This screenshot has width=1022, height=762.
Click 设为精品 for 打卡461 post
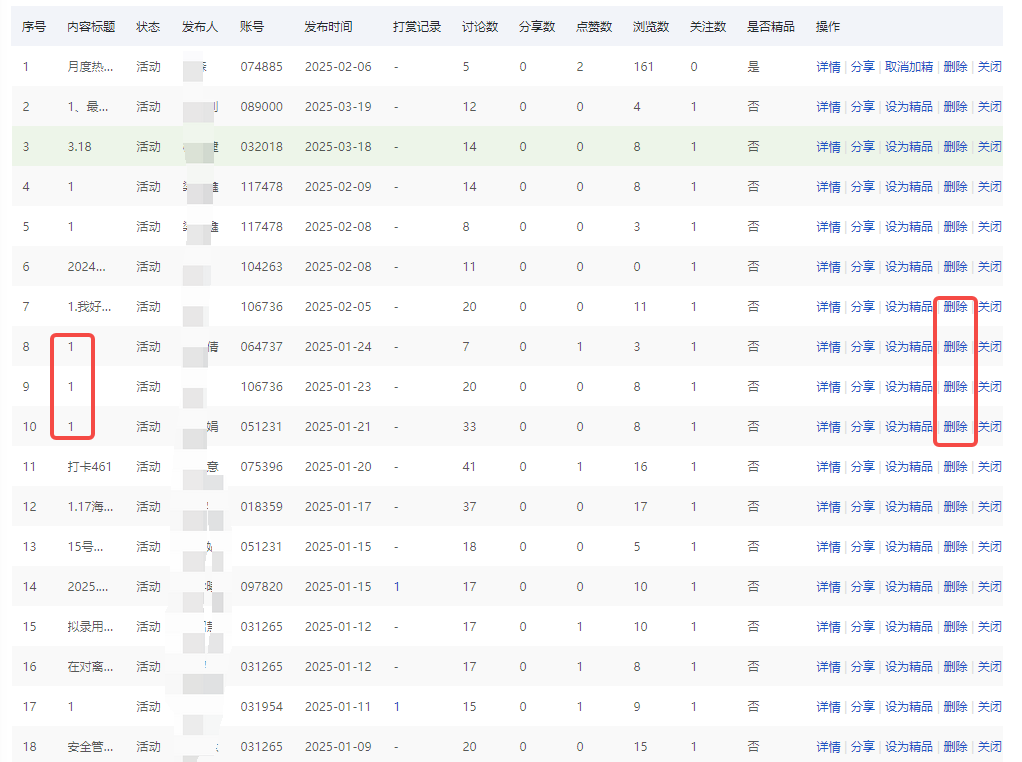point(908,467)
